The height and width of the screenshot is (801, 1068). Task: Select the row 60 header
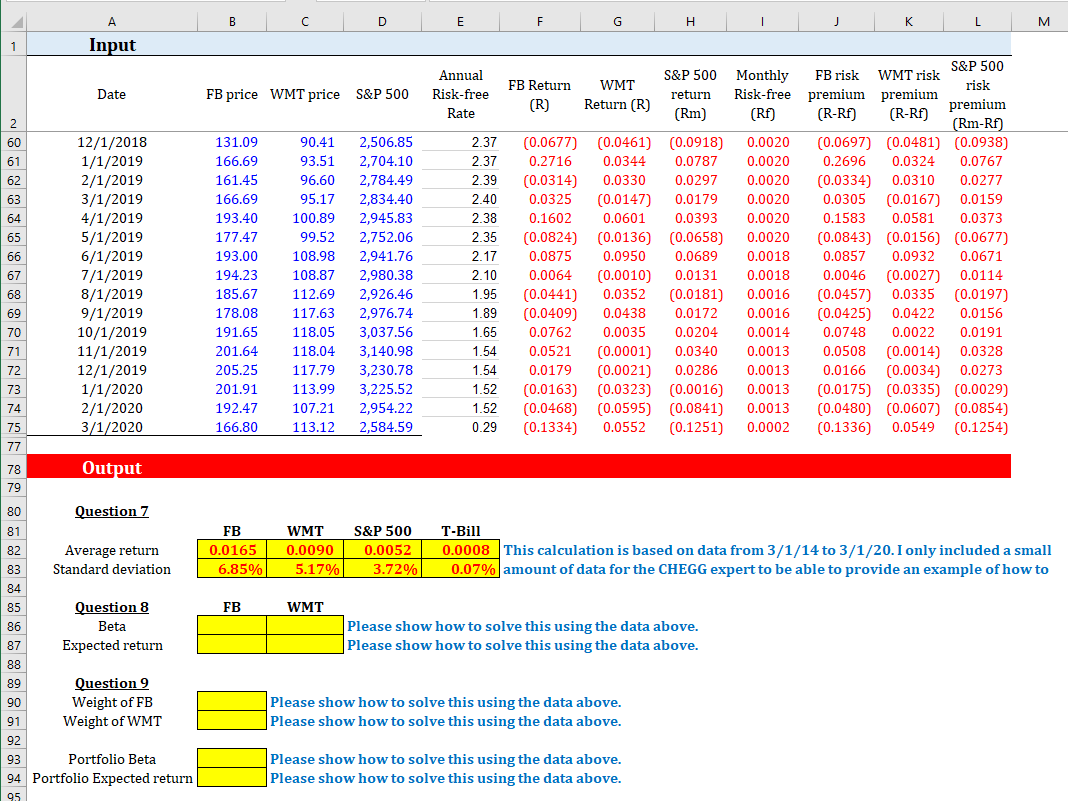pos(12,143)
